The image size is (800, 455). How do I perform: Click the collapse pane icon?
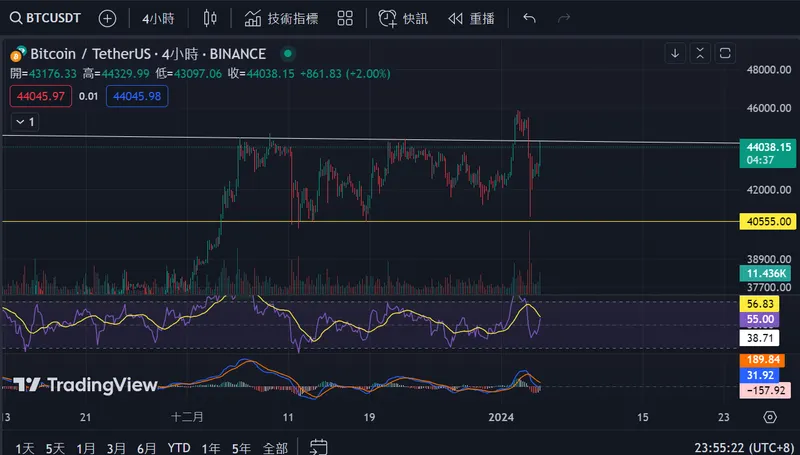pos(698,53)
